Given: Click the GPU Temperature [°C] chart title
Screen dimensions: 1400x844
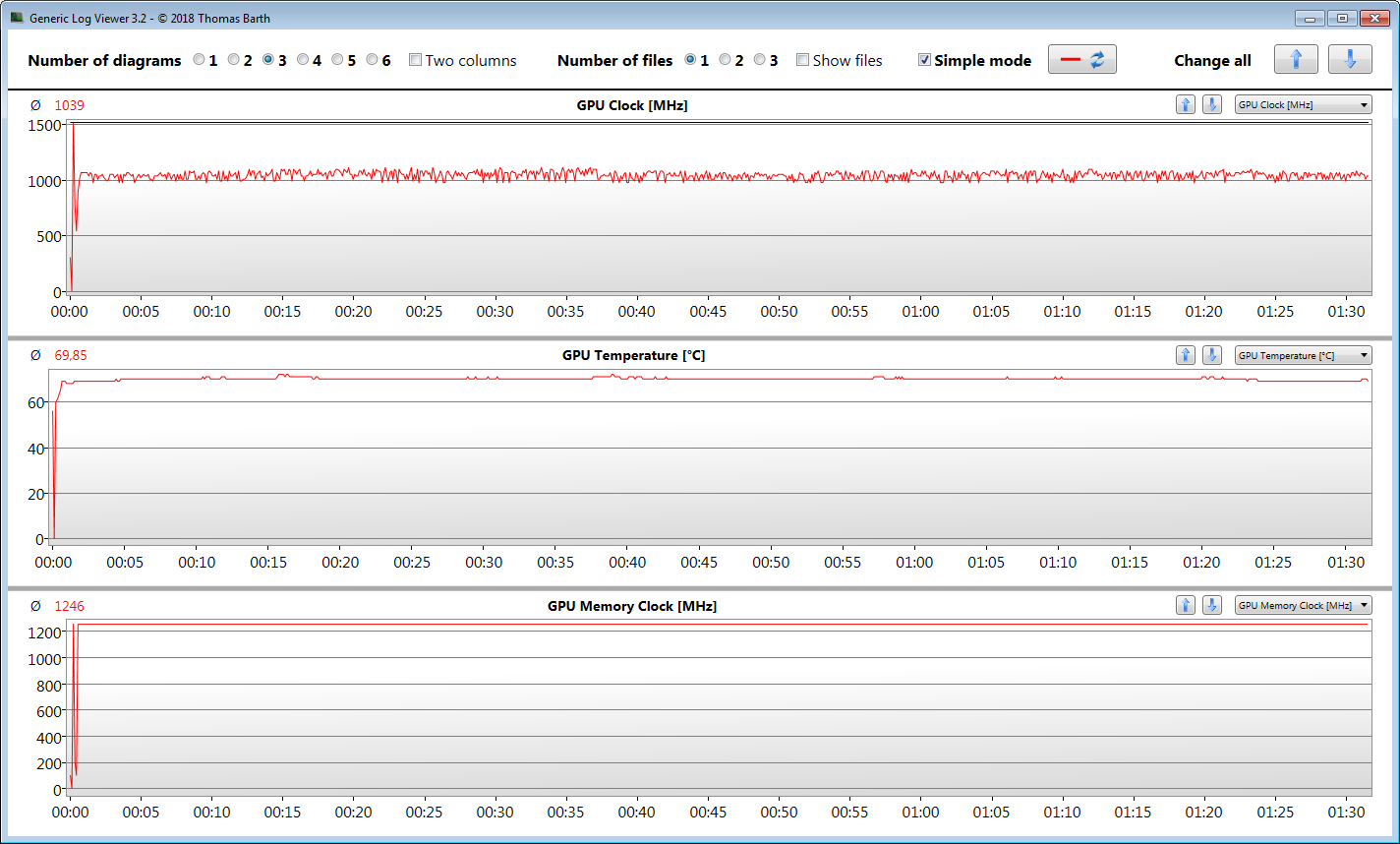Looking at the screenshot, I should pos(633,355).
